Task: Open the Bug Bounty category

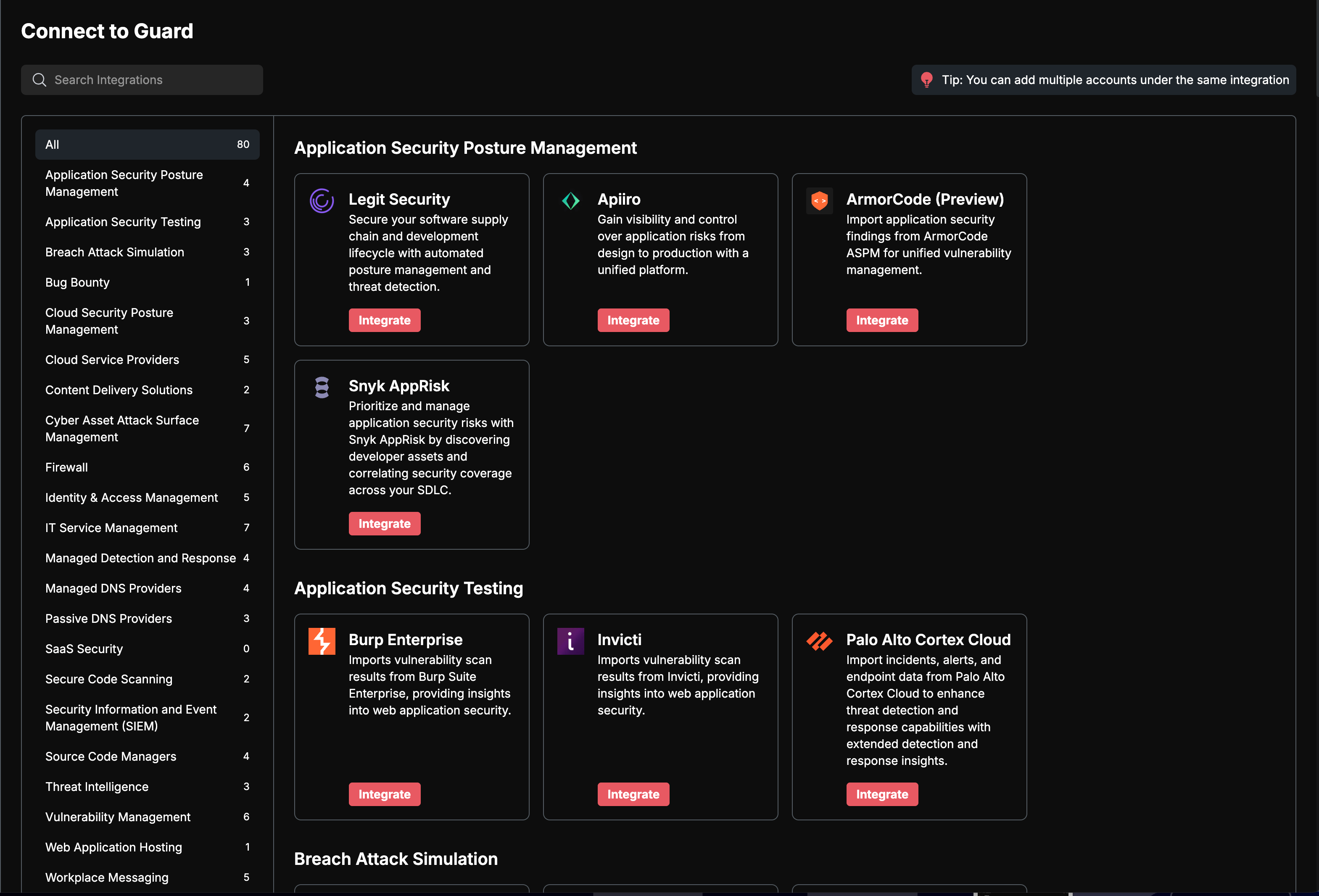Action: pos(147,282)
